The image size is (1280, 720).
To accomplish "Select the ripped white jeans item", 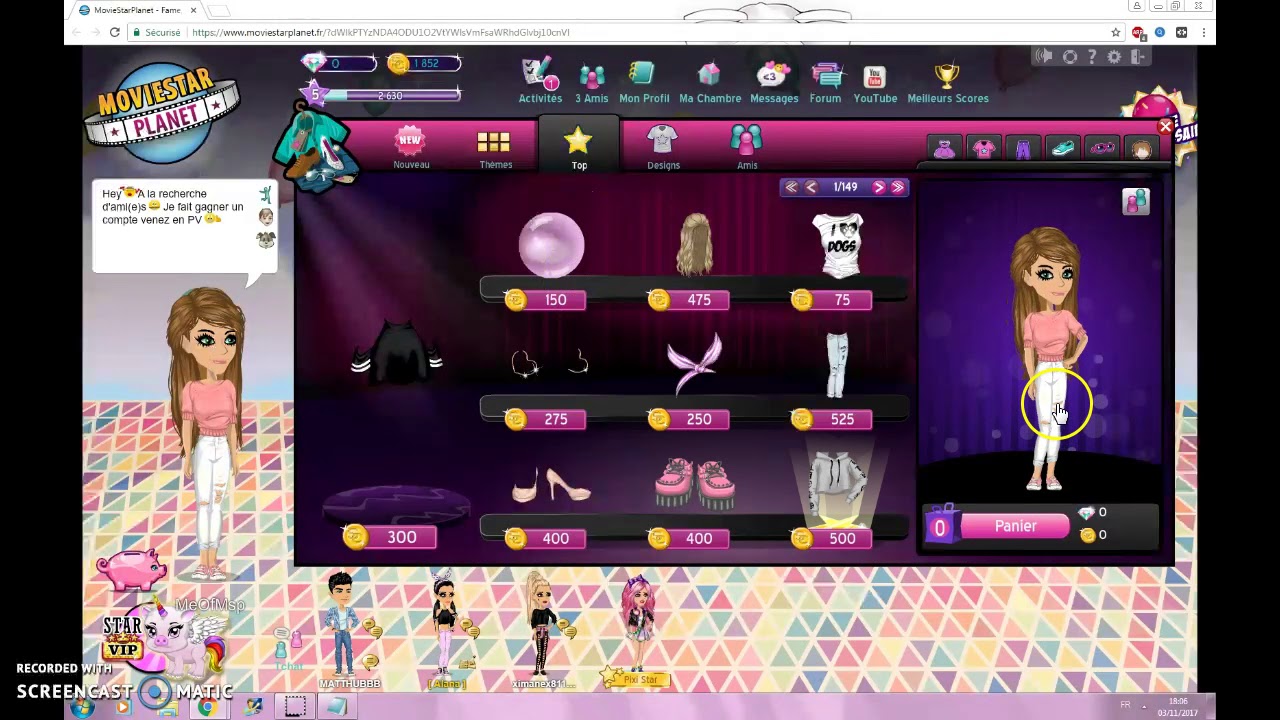I will coord(837,365).
